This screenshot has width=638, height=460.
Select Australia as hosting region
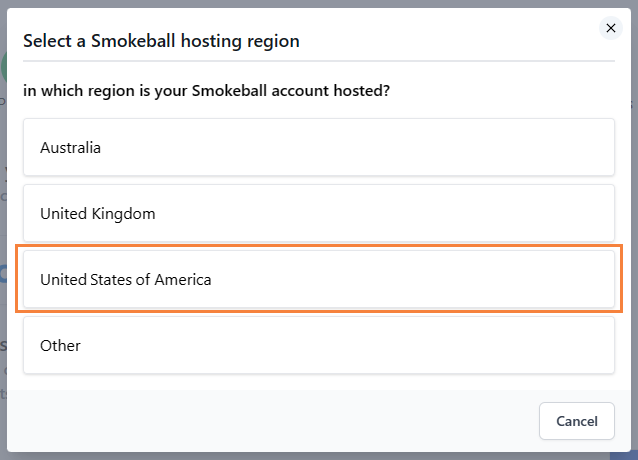point(319,147)
